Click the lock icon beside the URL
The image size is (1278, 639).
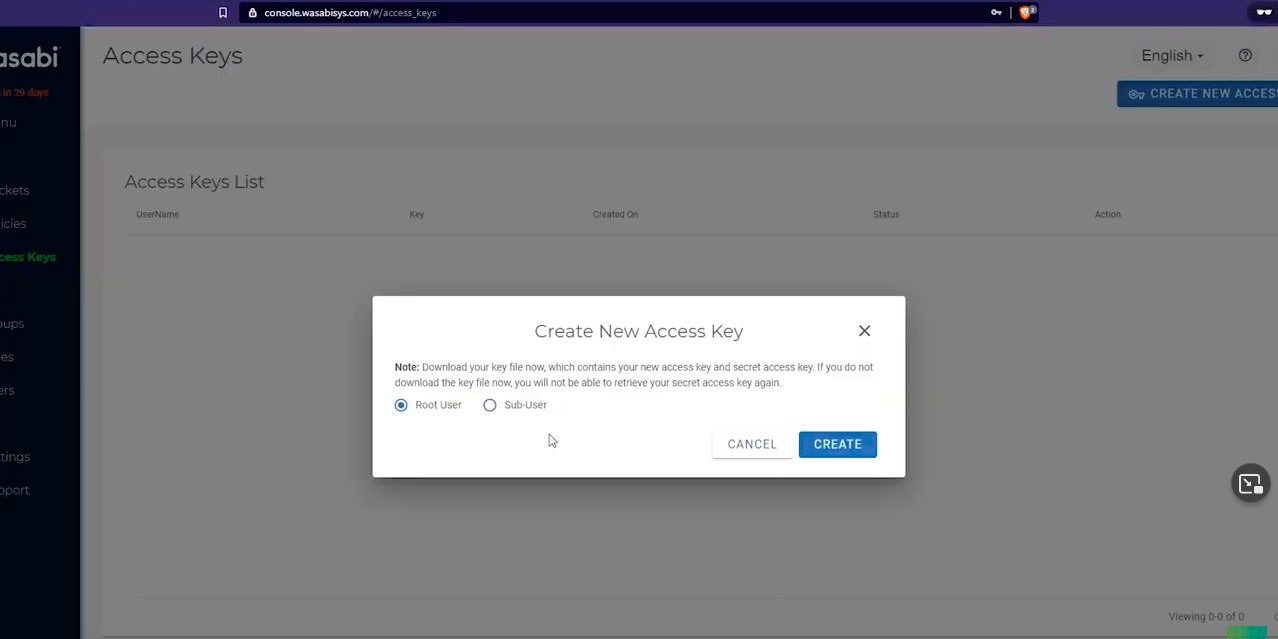[x=253, y=13]
